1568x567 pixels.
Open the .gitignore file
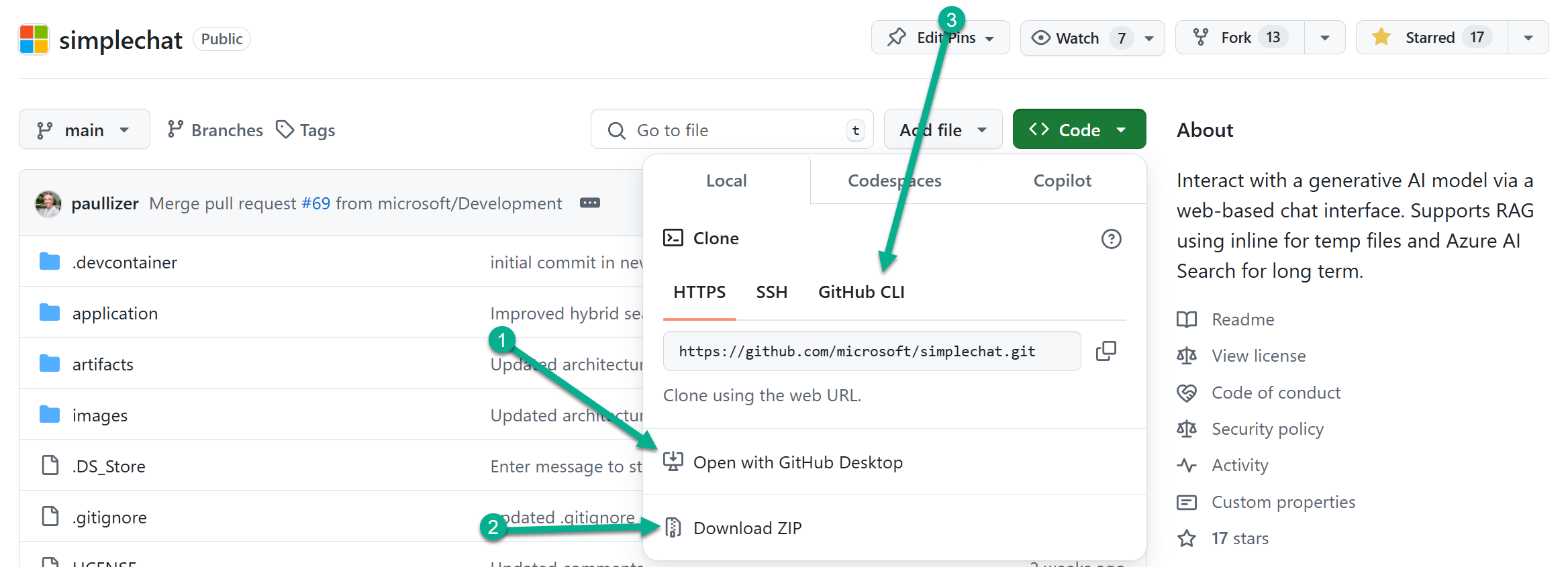[109, 517]
